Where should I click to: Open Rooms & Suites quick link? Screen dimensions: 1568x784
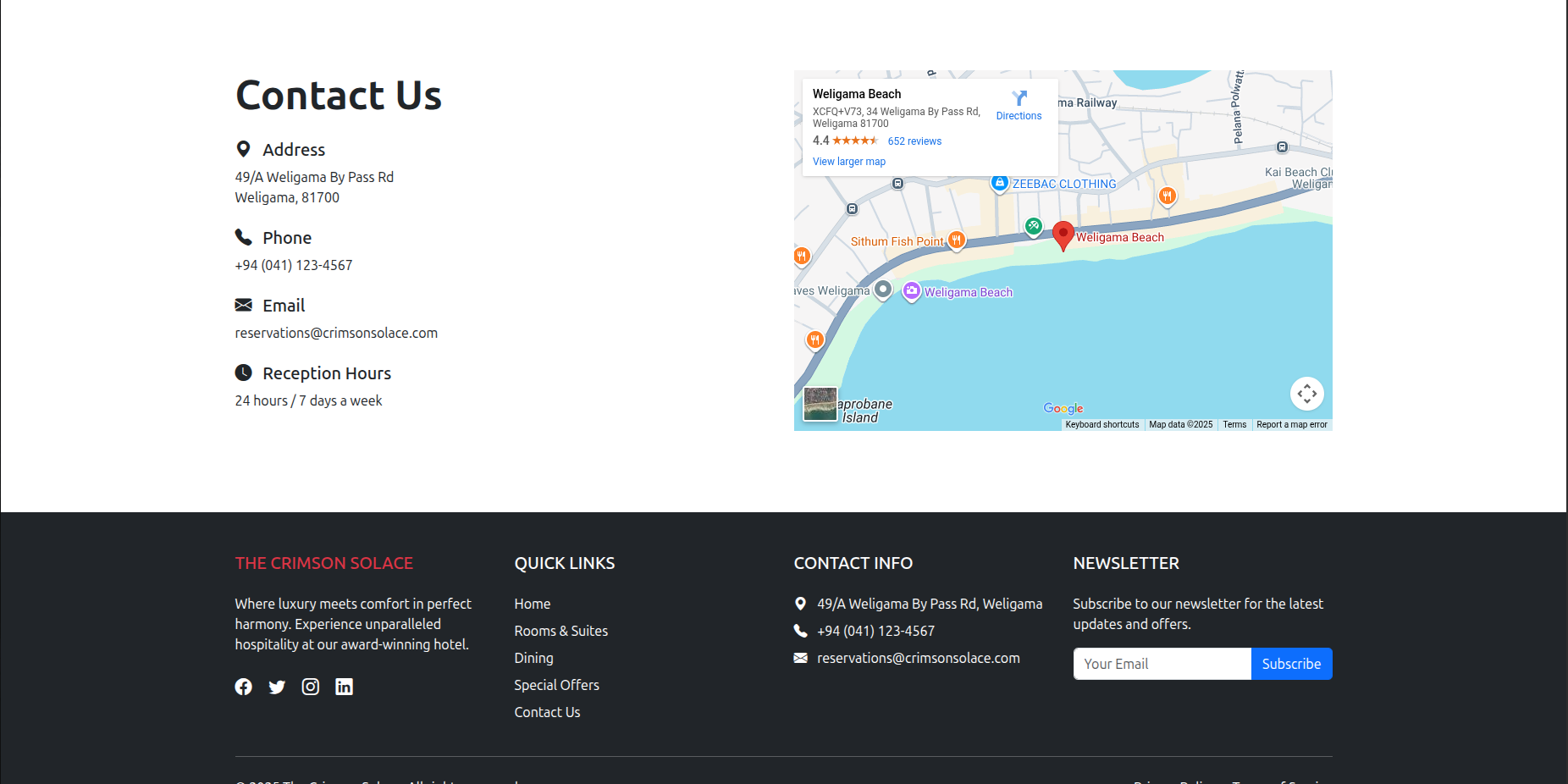[x=560, y=631]
